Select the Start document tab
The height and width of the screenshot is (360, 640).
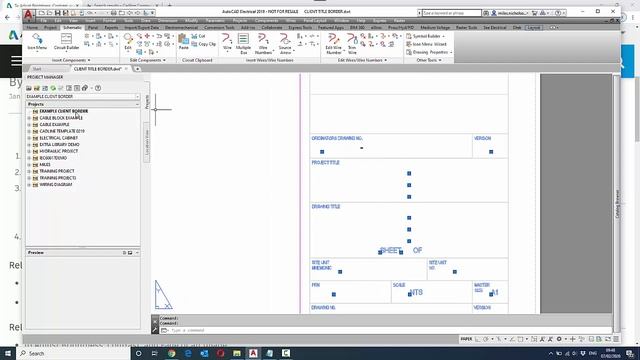tap(37, 69)
